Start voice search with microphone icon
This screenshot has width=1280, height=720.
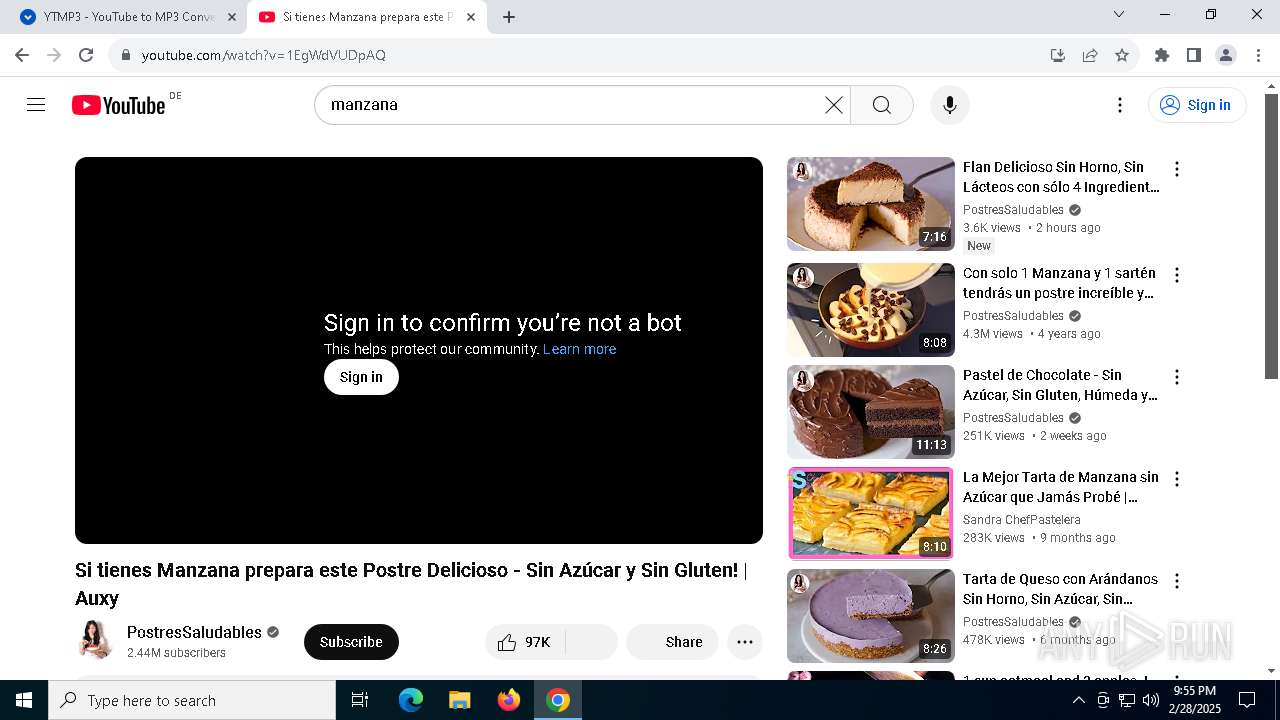(949, 105)
